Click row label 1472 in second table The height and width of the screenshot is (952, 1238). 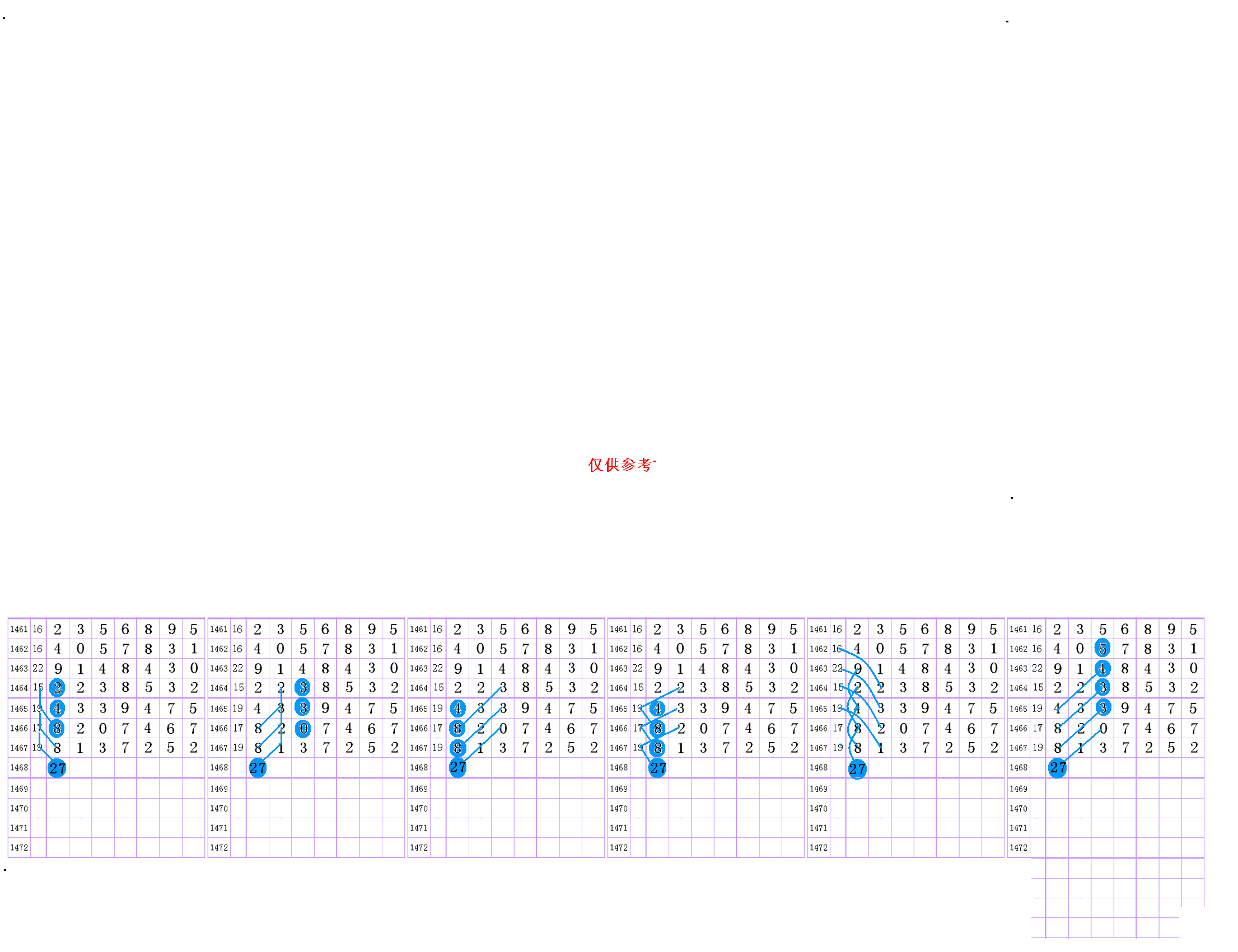219,848
